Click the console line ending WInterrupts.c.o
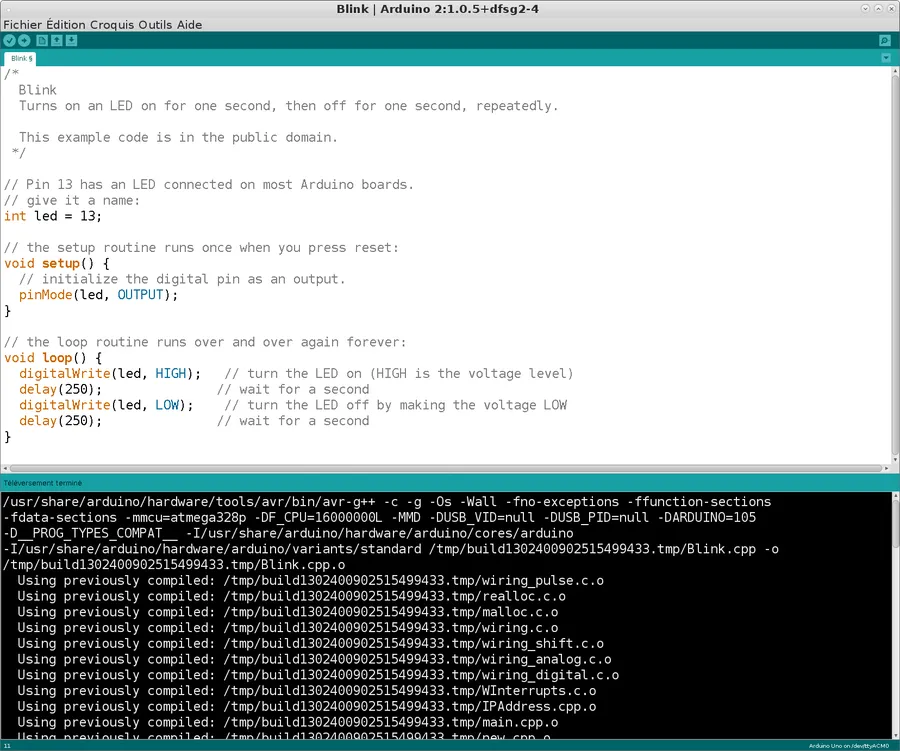Screen dimensions: 900x751 [307, 691]
